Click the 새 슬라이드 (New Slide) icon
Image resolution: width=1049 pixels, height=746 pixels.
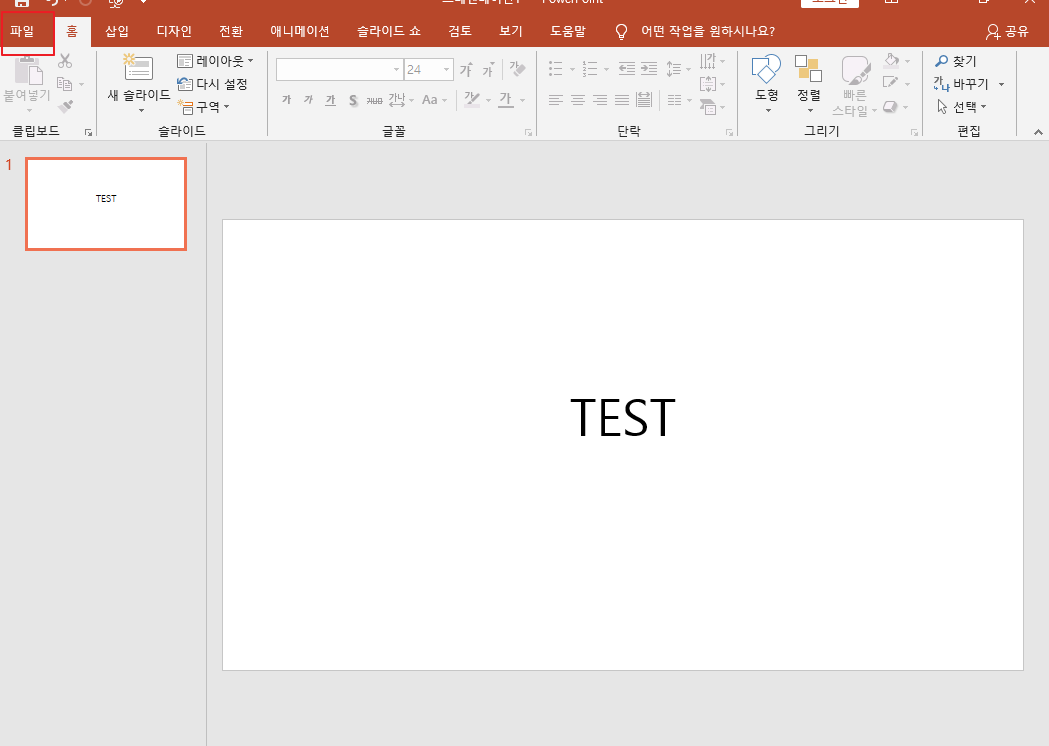tap(138, 67)
